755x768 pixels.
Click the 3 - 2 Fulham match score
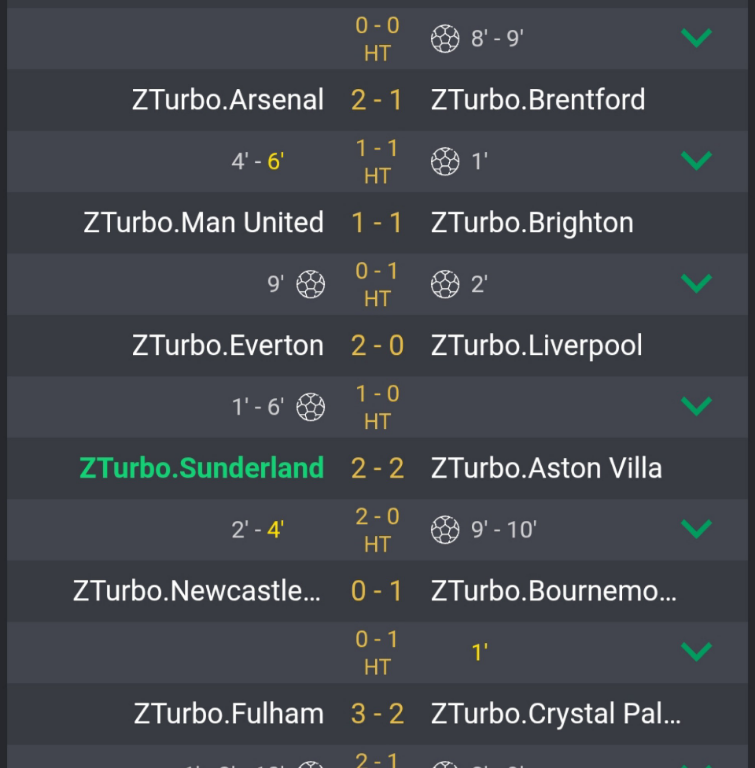tap(377, 714)
